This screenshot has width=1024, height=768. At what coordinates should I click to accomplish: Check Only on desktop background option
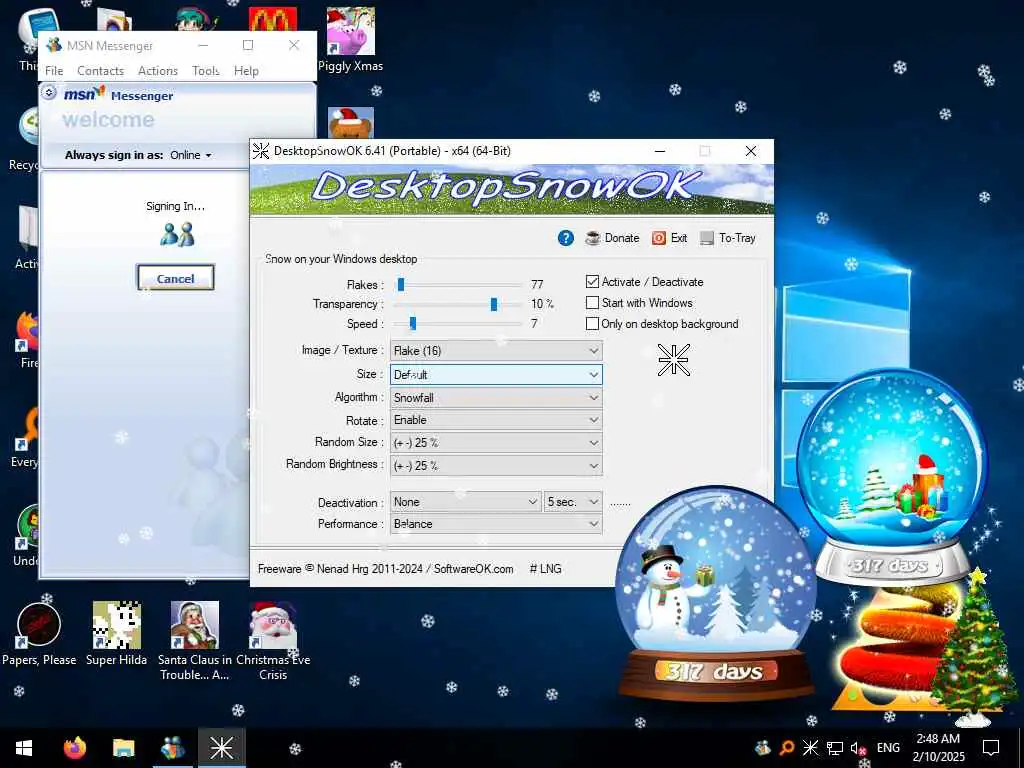coord(592,323)
